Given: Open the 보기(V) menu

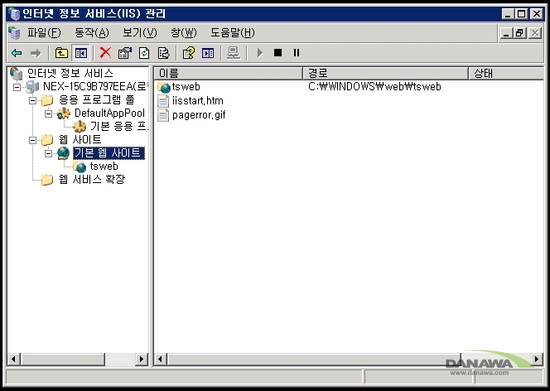Looking at the screenshot, I should coord(140,33).
